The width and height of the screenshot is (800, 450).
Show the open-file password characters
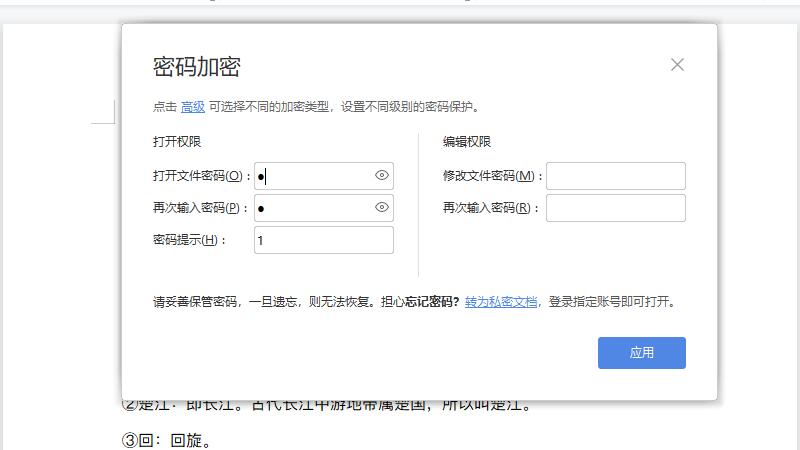[x=381, y=176]
